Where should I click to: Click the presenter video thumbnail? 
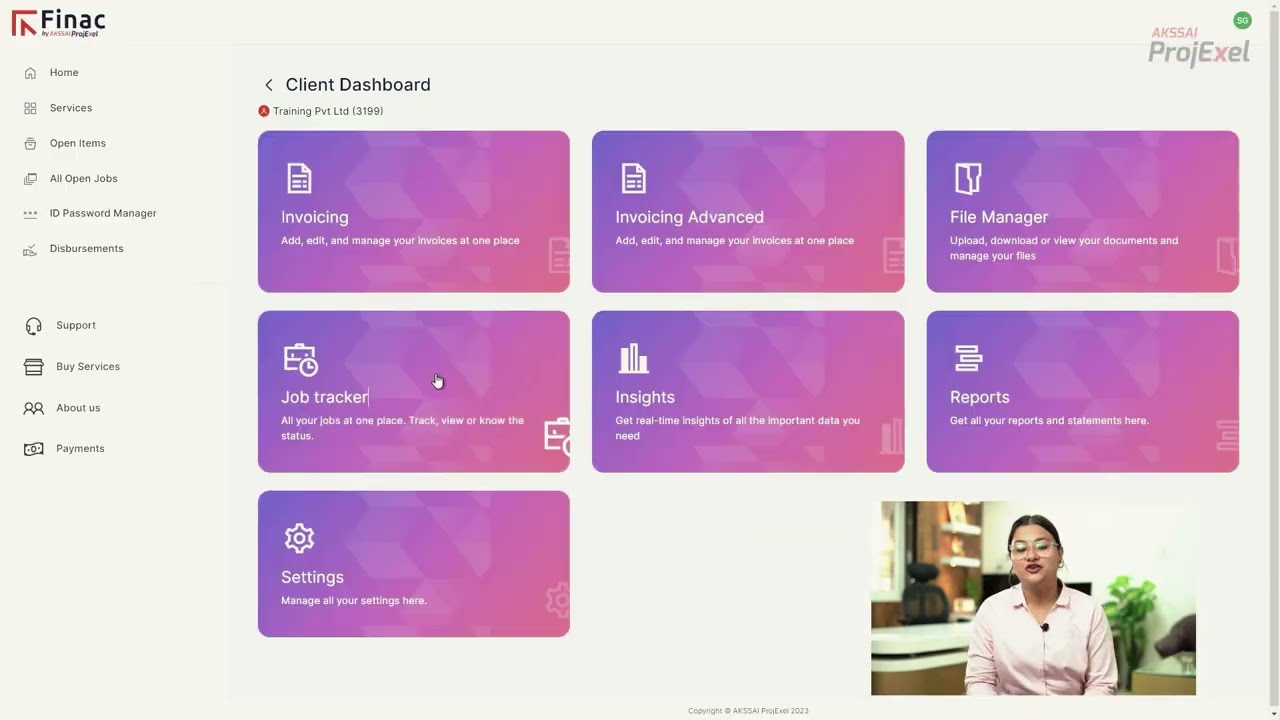point(1033,598)
